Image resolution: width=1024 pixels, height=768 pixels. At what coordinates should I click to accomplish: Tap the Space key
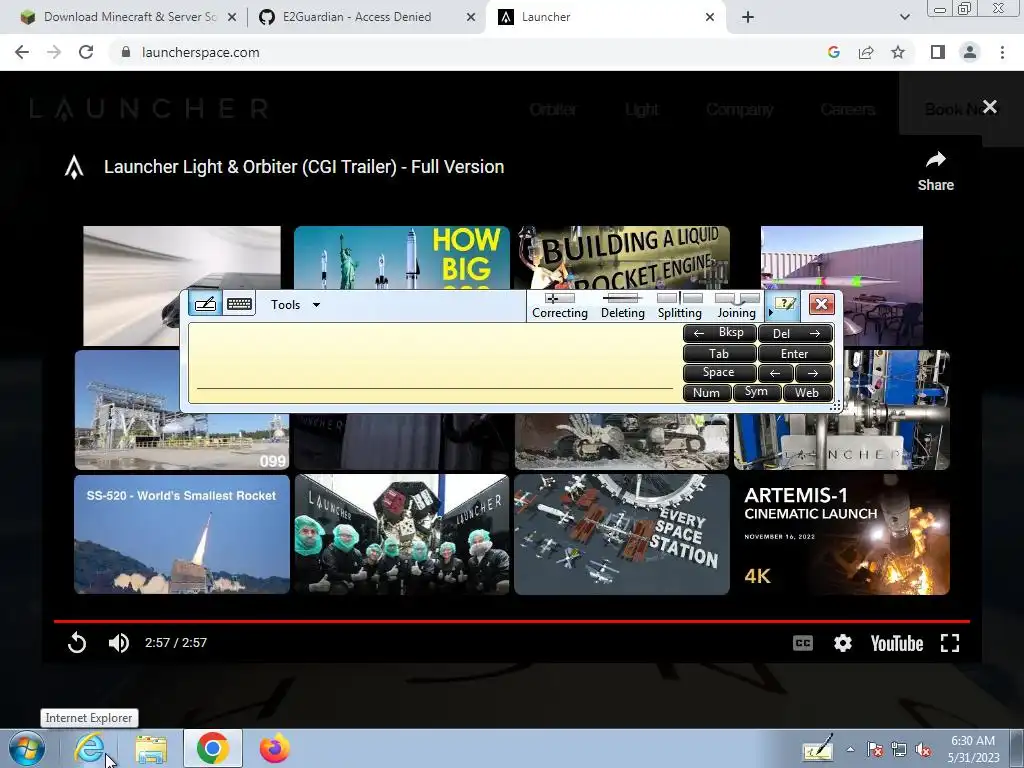[x=719, y=373]
